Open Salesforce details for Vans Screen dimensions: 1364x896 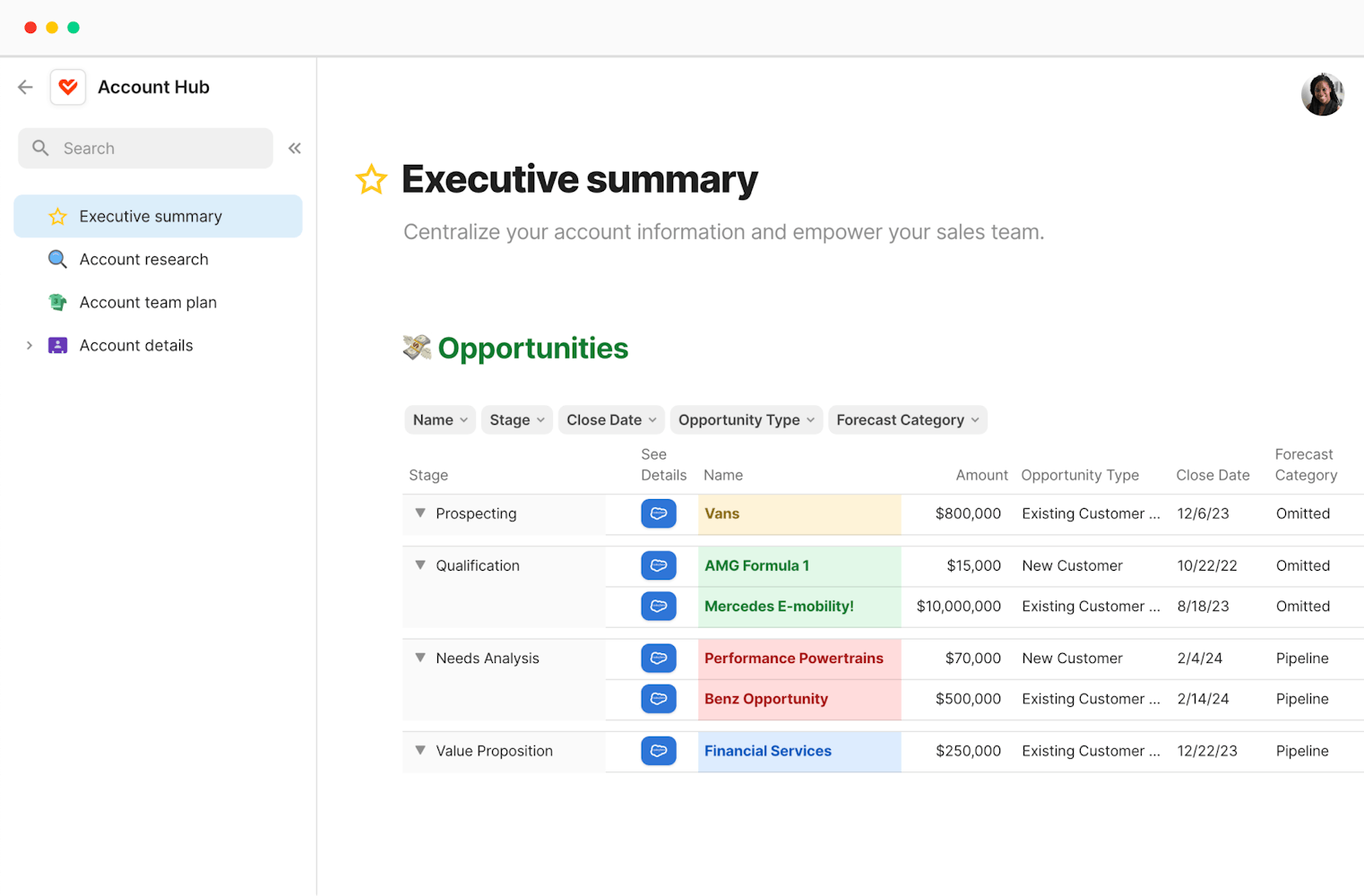click(658, 514)
